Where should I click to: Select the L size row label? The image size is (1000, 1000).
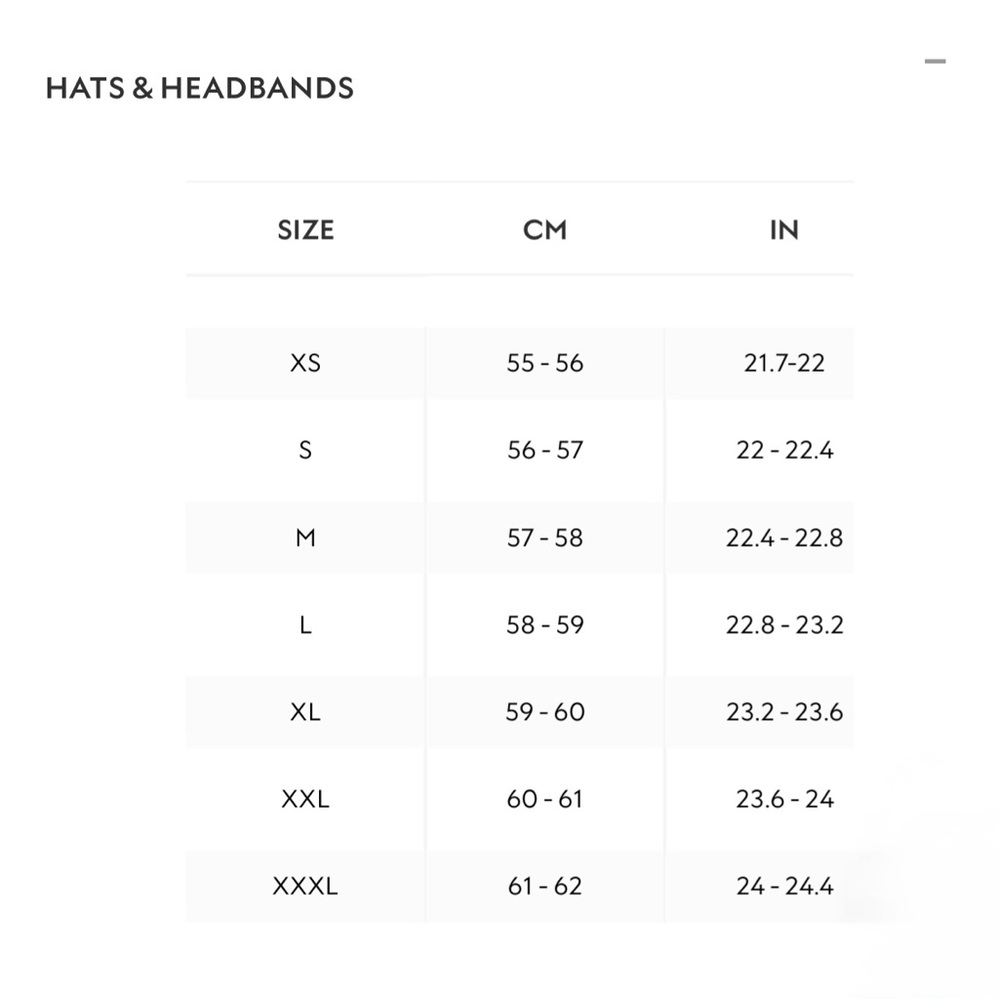[x=305, y=625]
